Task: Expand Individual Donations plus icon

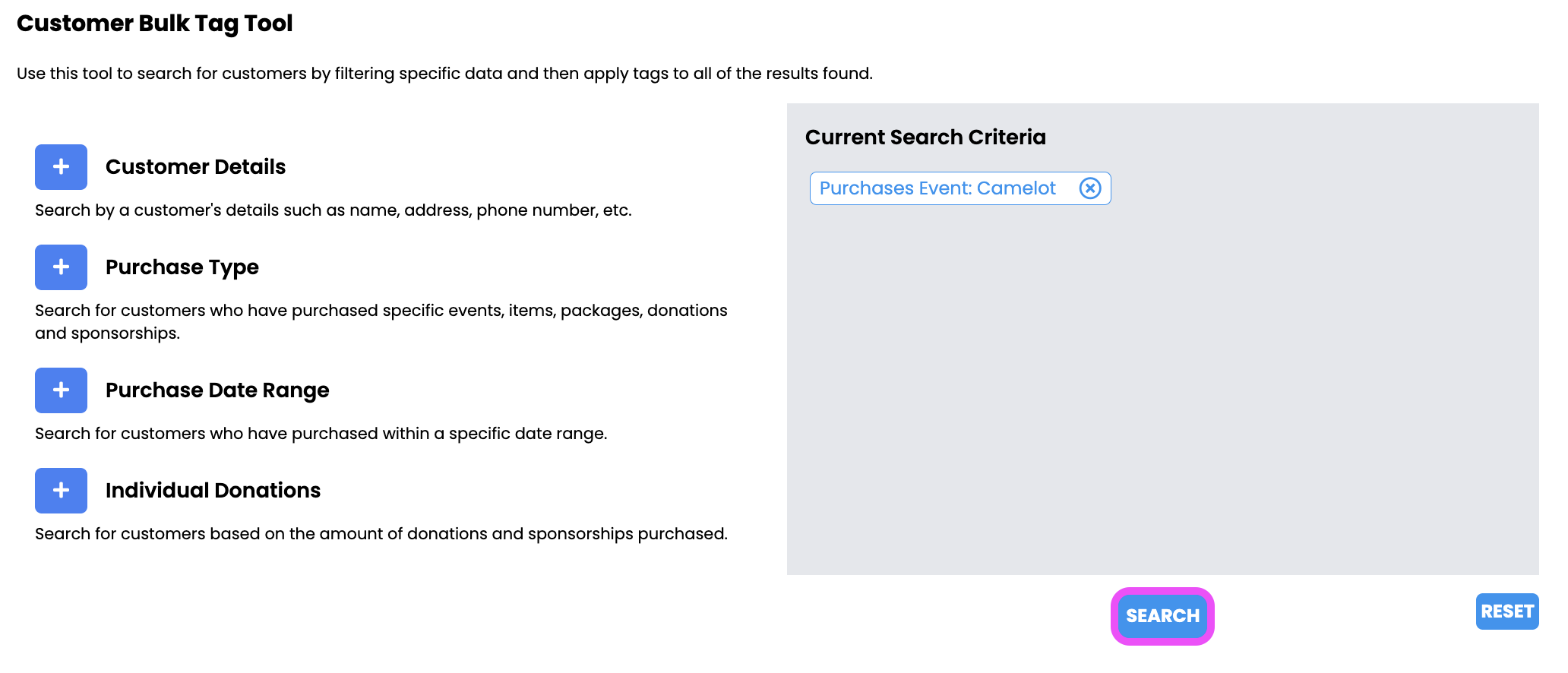Action: click(x=61, y=491)
